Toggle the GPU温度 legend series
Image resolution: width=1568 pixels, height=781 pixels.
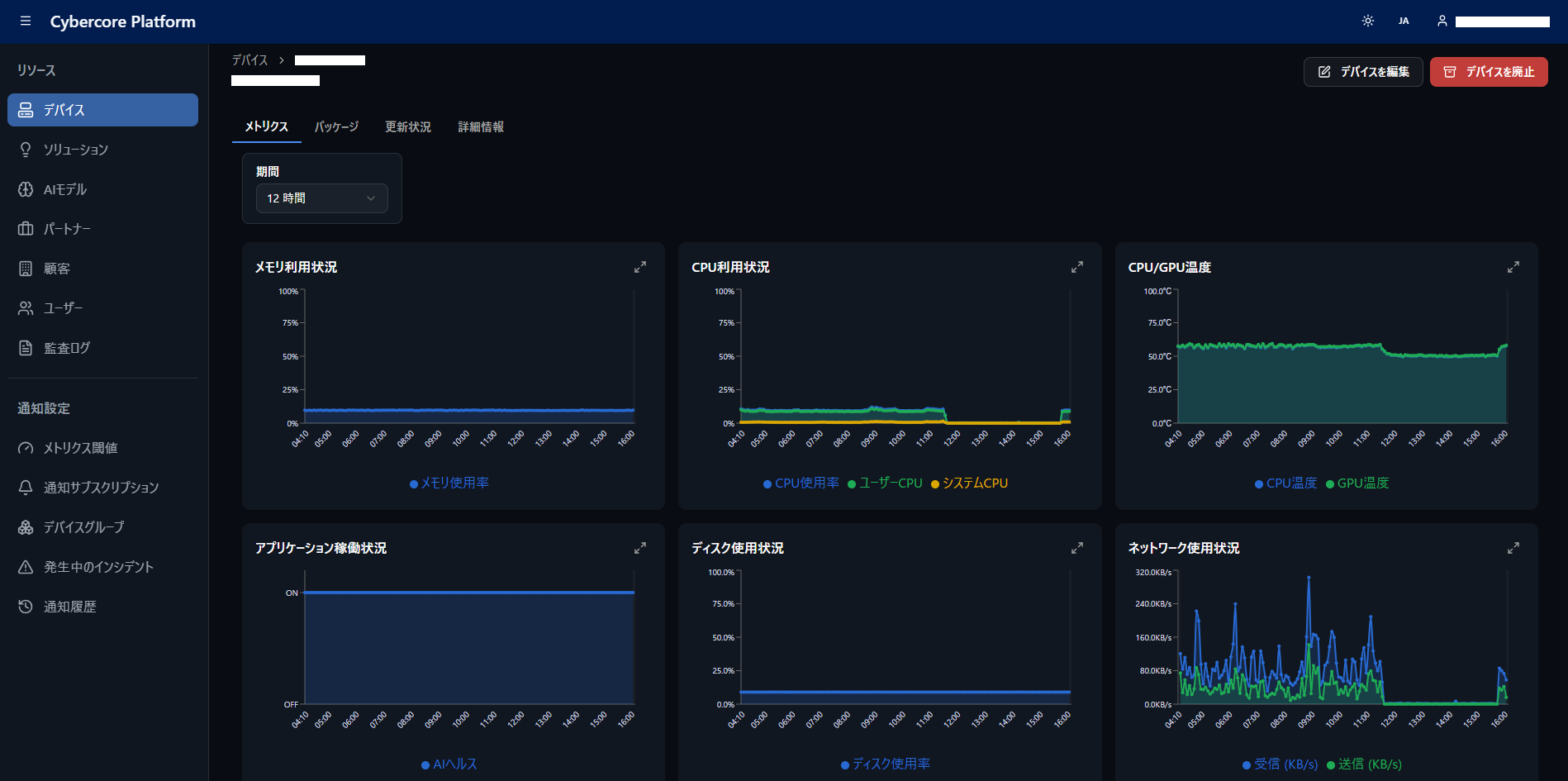tap(1357, 483)
